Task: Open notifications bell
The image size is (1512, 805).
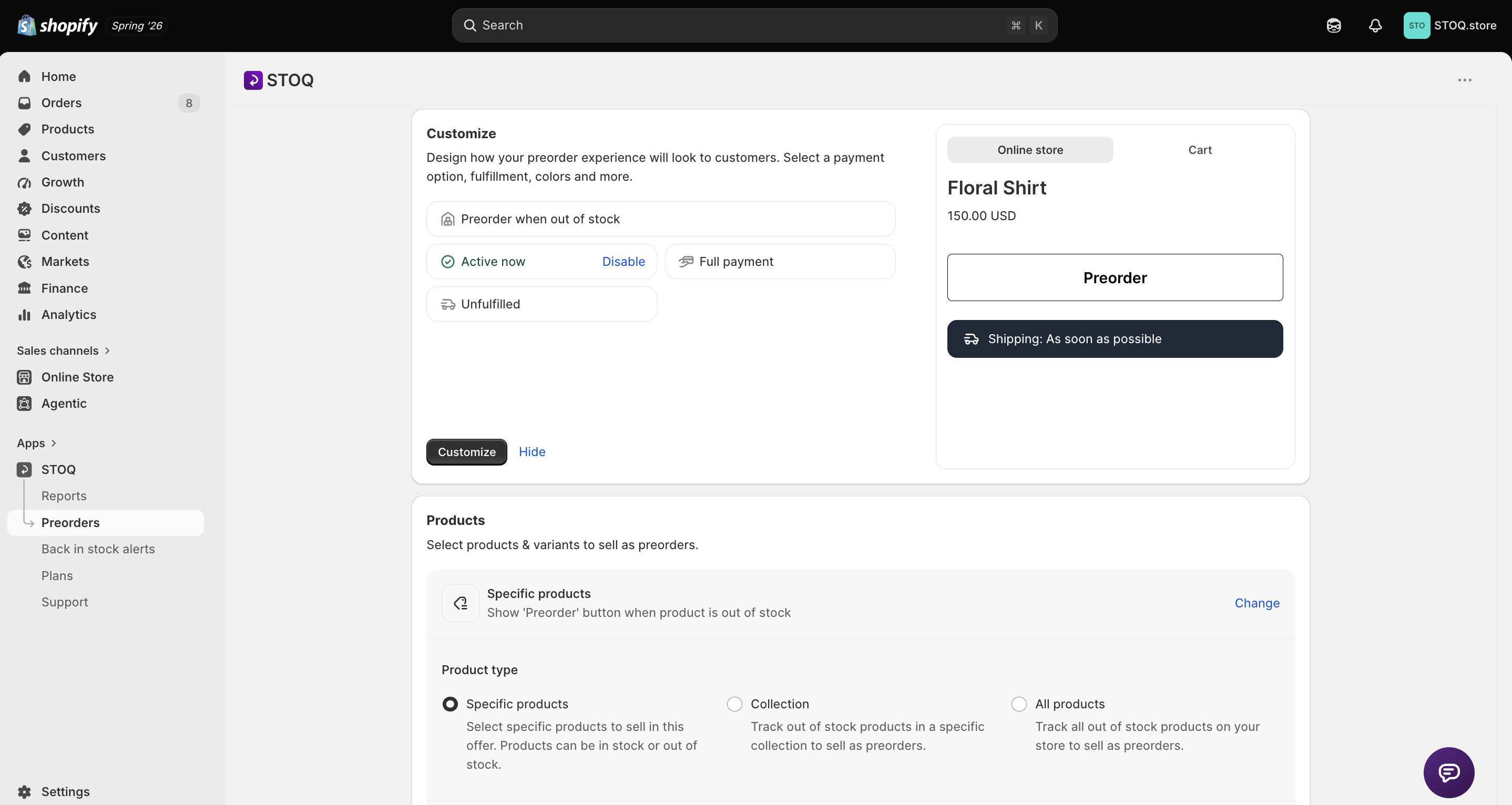Action: tap(1375, 25)
